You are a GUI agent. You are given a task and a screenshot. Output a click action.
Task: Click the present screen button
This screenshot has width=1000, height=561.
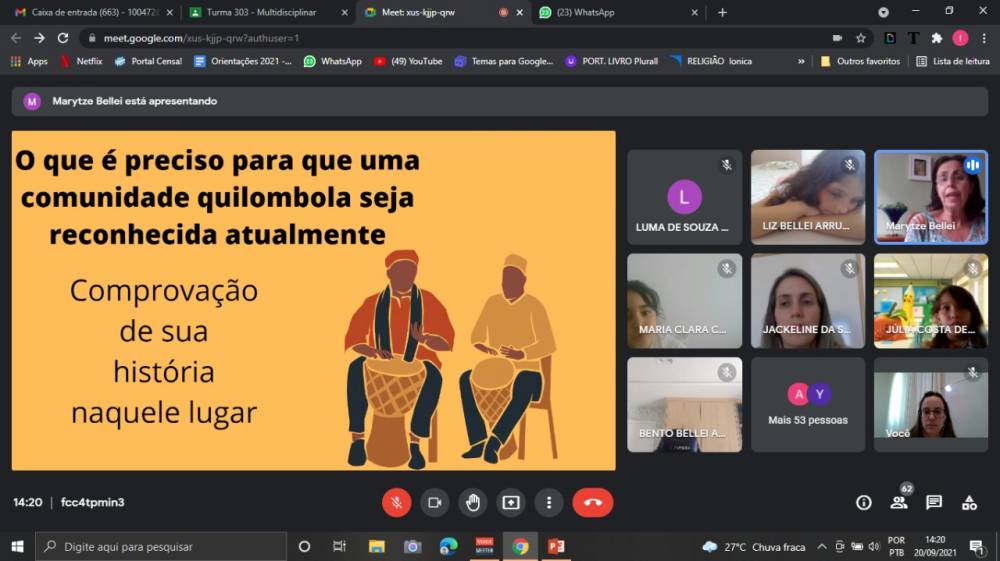click(x=511, y=502)
